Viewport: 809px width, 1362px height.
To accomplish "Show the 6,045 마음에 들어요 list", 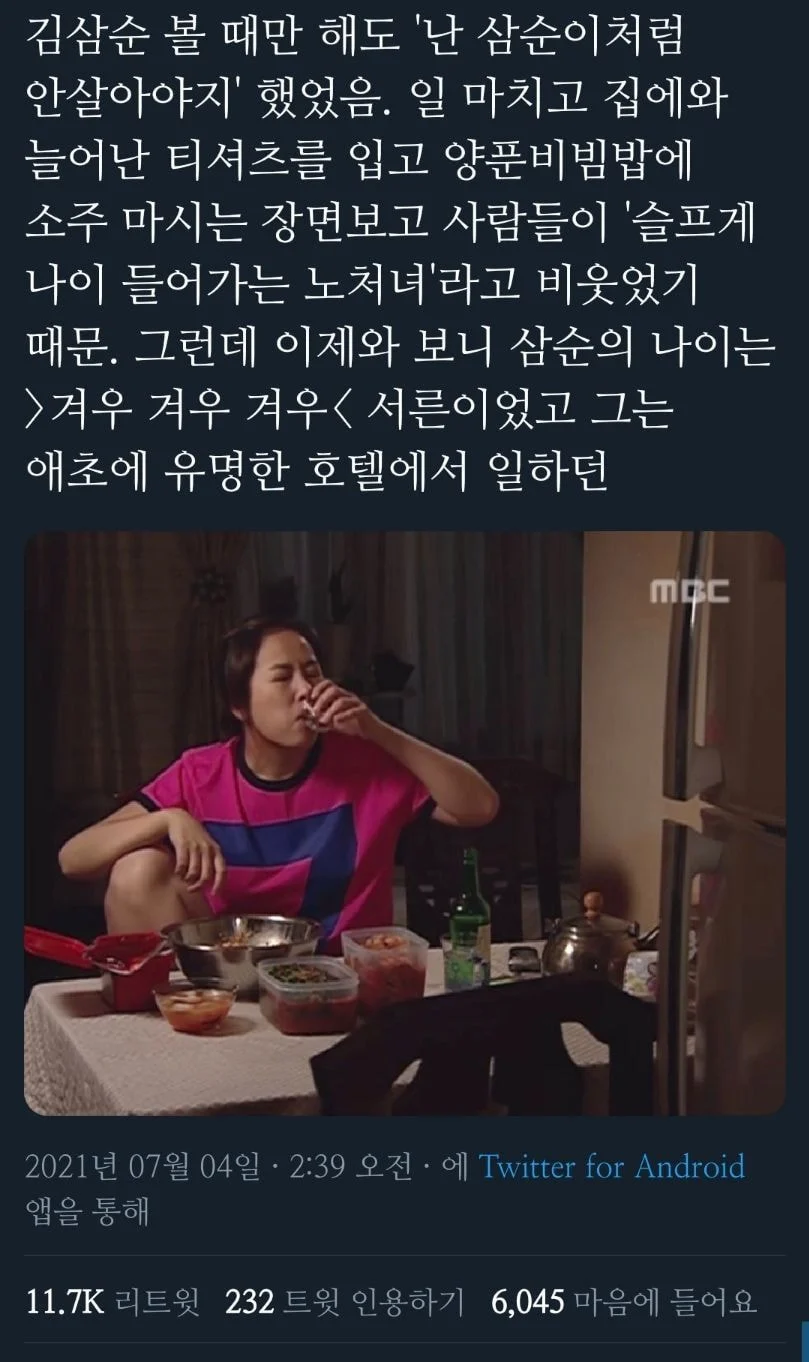I will click(x=625, y=1301).
